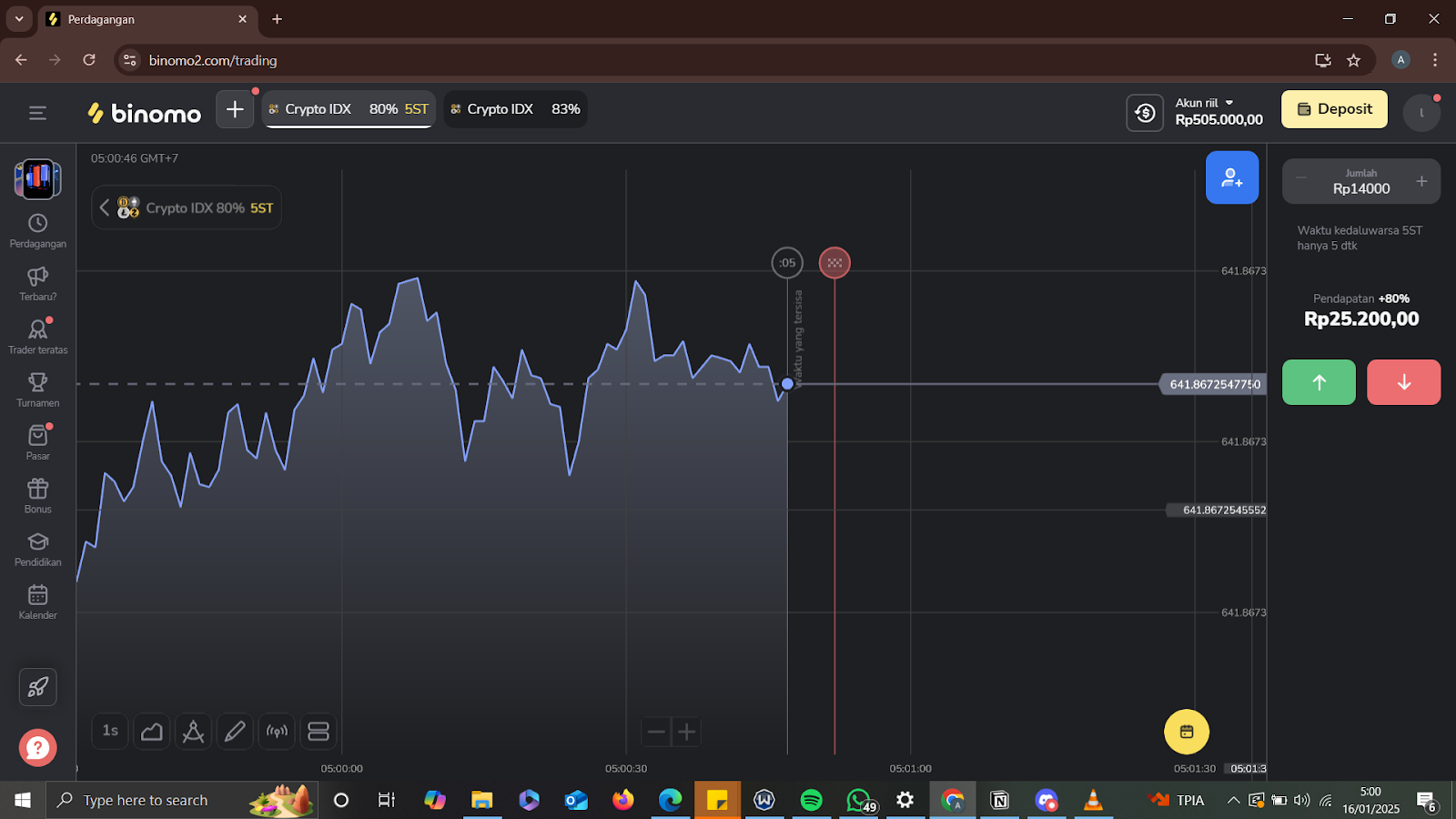Viewport: 1456px width, 819px height.
Task: Toggle the chart layout split view icon
Action: pyautogui.click(x=318, y=732)
